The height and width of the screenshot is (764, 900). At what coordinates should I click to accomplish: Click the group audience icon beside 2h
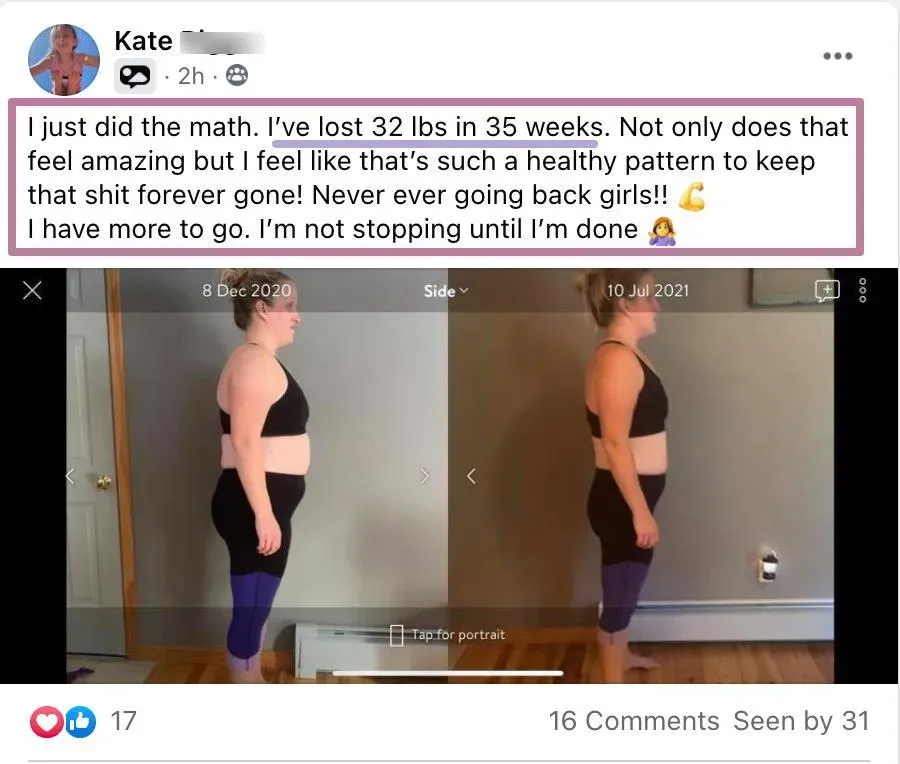point(236,75)
